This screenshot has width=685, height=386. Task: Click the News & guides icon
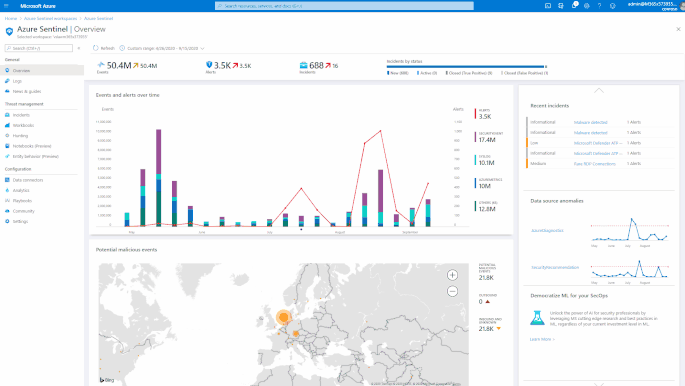pos(7,91)
